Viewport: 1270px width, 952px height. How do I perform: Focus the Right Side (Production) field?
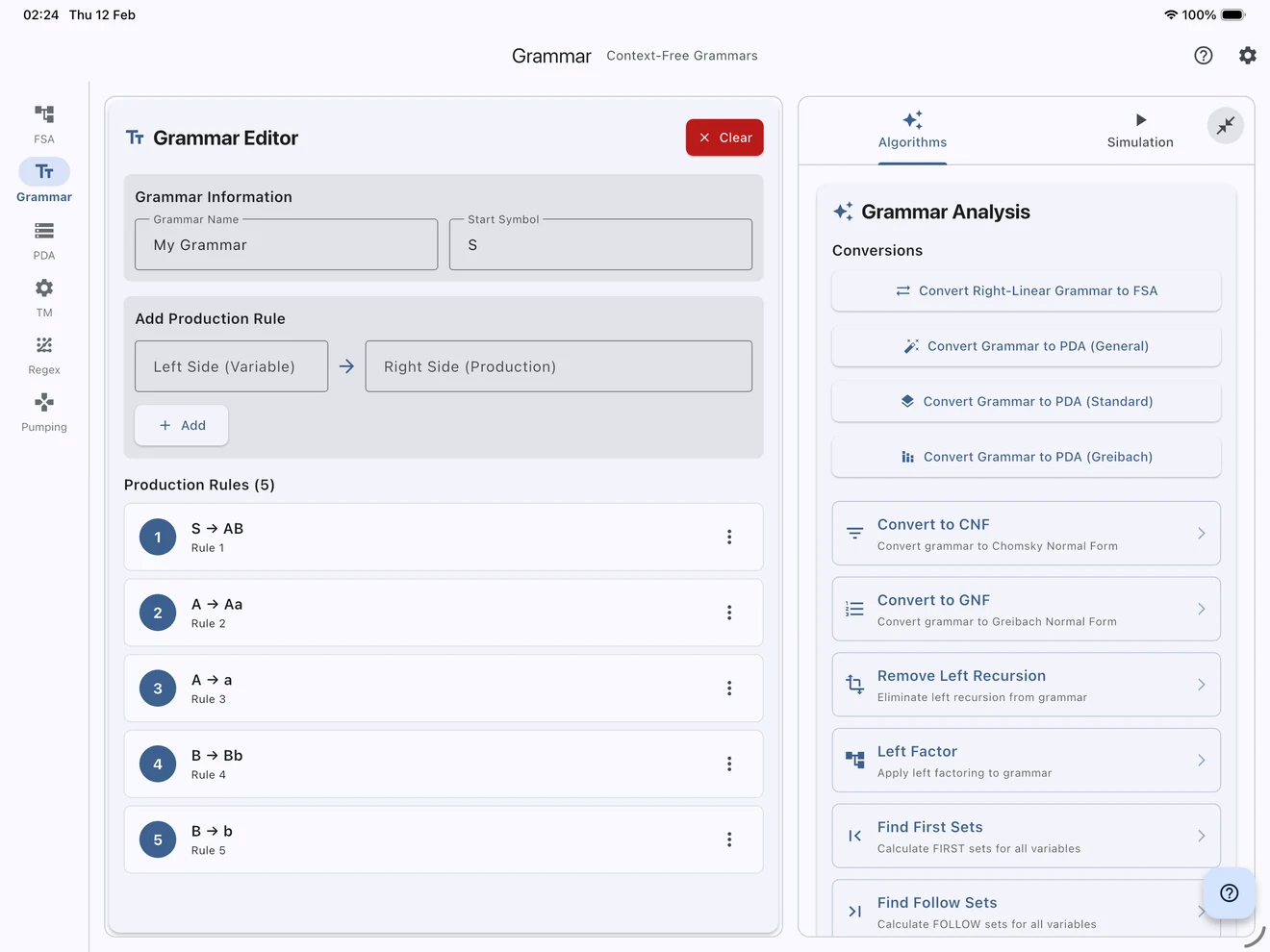(559, 366)
